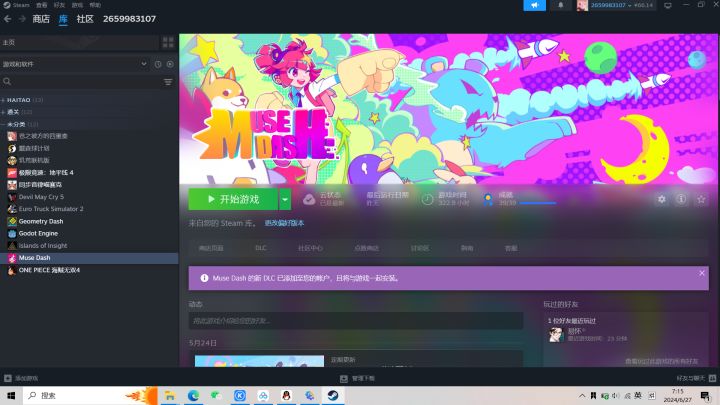Open File Explorer on the taskbar
The image size is (720, 405).
[170, 395]
